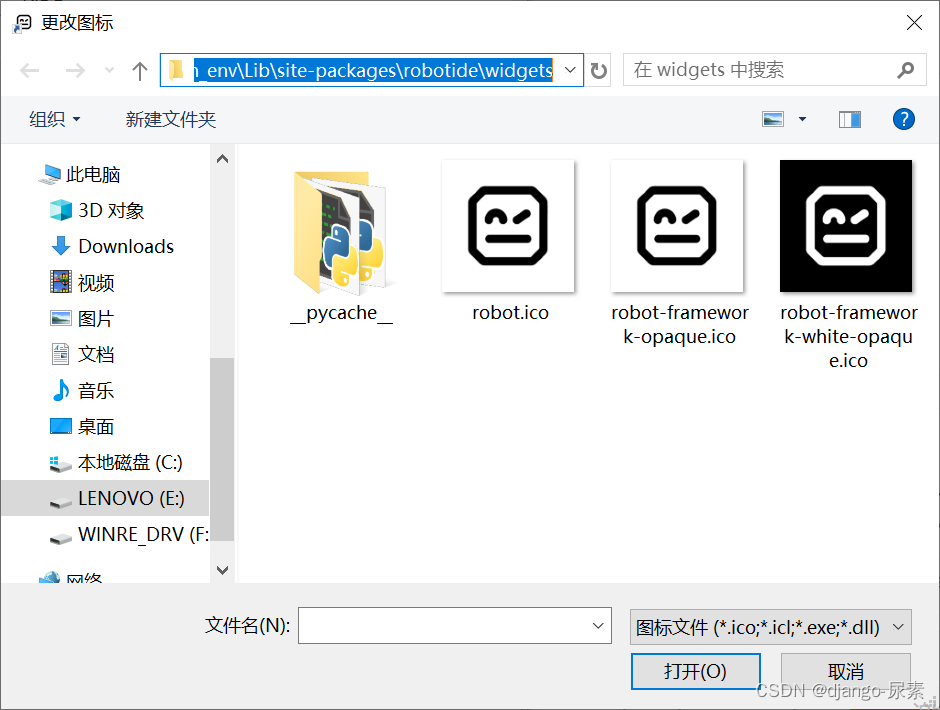Select 此电脑 in the navigation tree

93,175
